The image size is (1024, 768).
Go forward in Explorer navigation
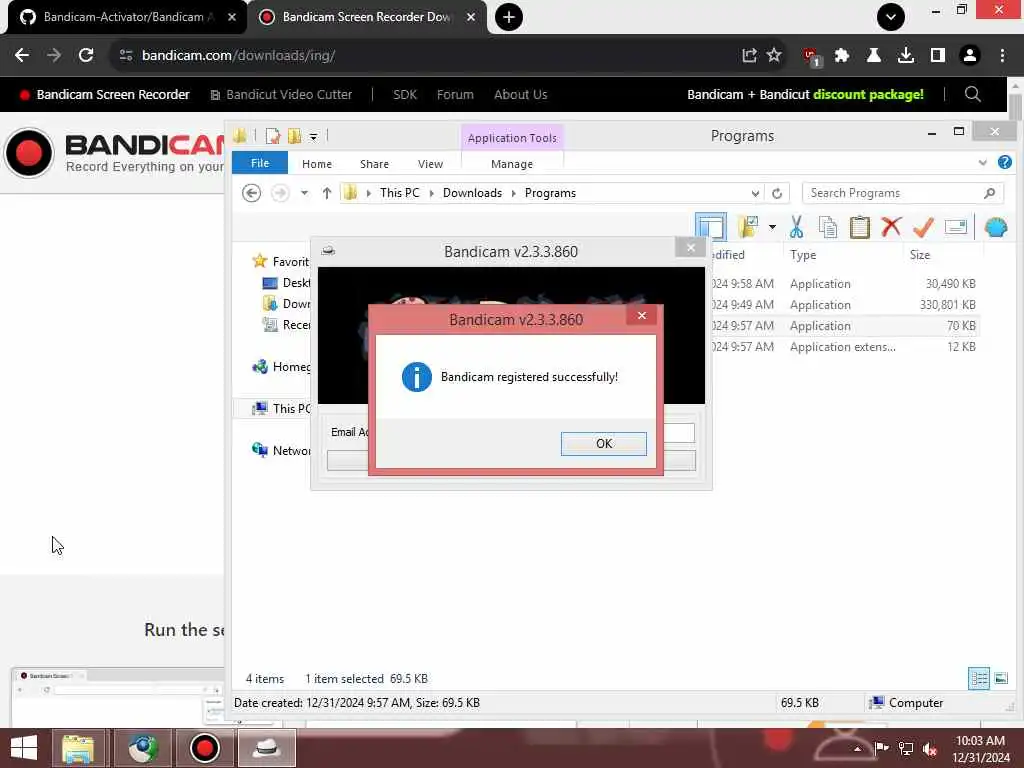(280, 193)
